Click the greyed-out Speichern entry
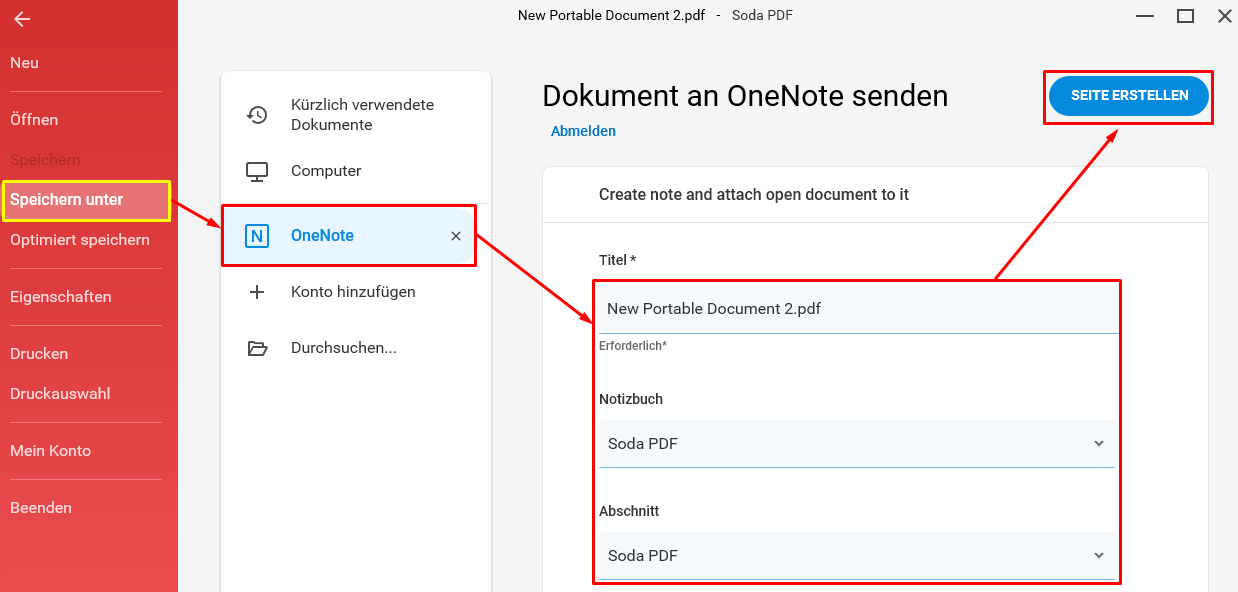 45,160
